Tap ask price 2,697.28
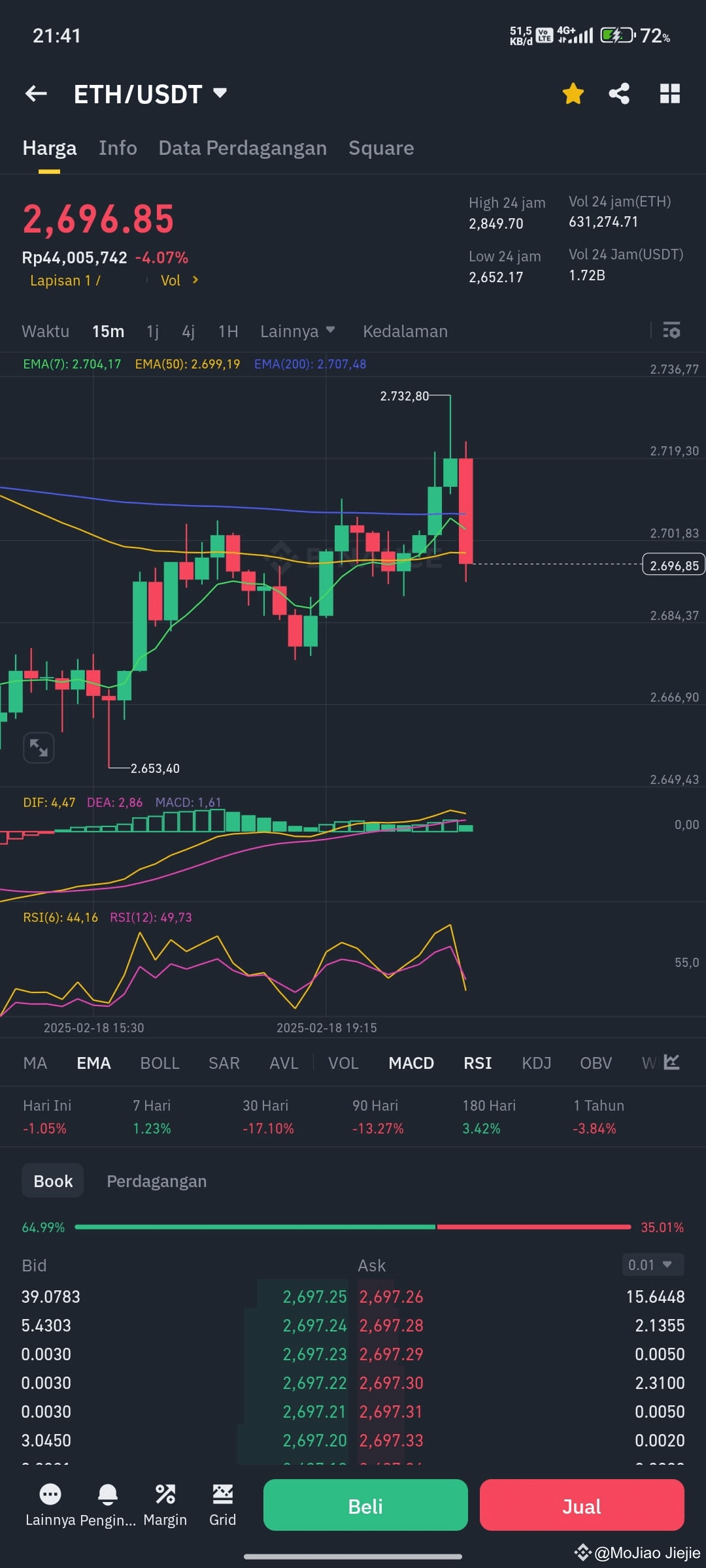The image size is (706, 1568). (x=391, y=1326)
